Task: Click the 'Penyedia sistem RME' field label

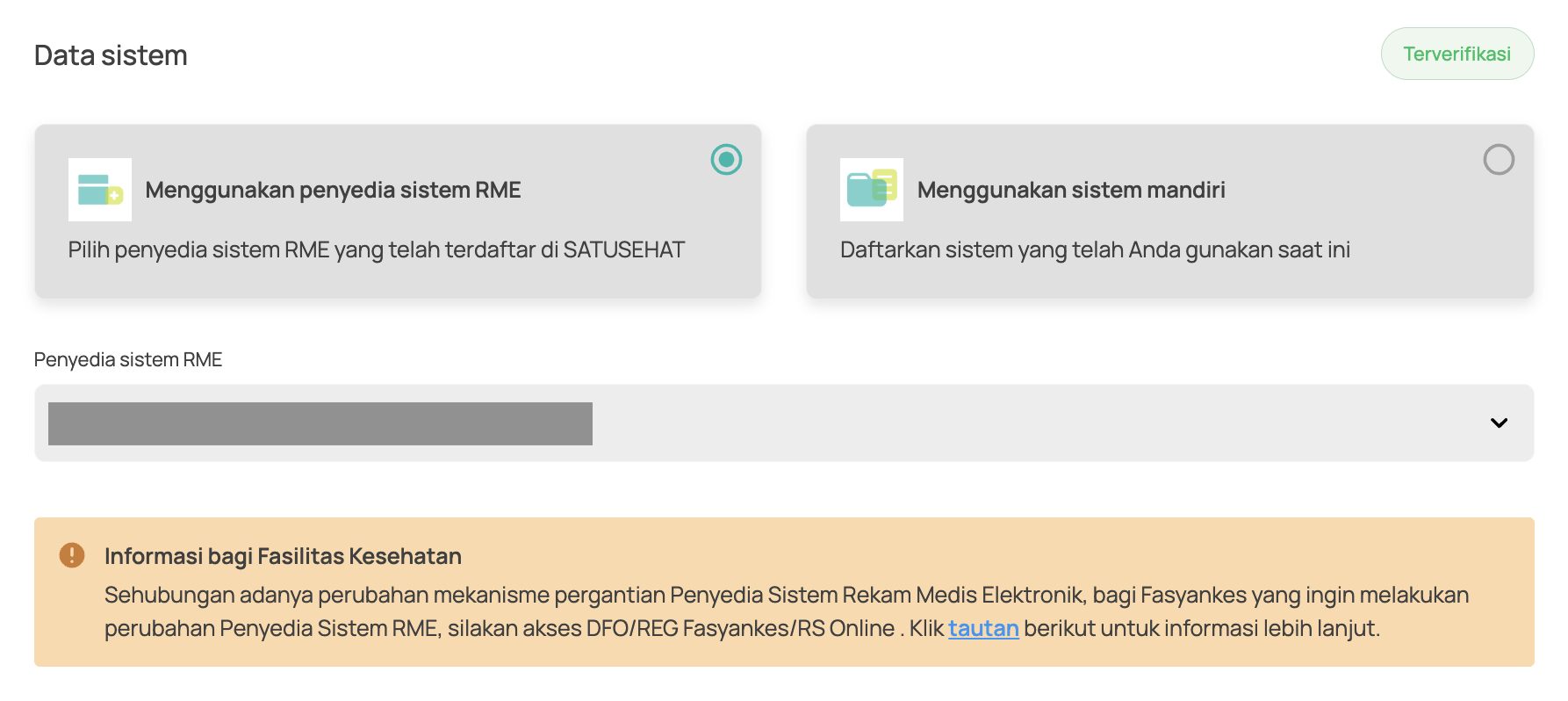Action: point(128,360)
